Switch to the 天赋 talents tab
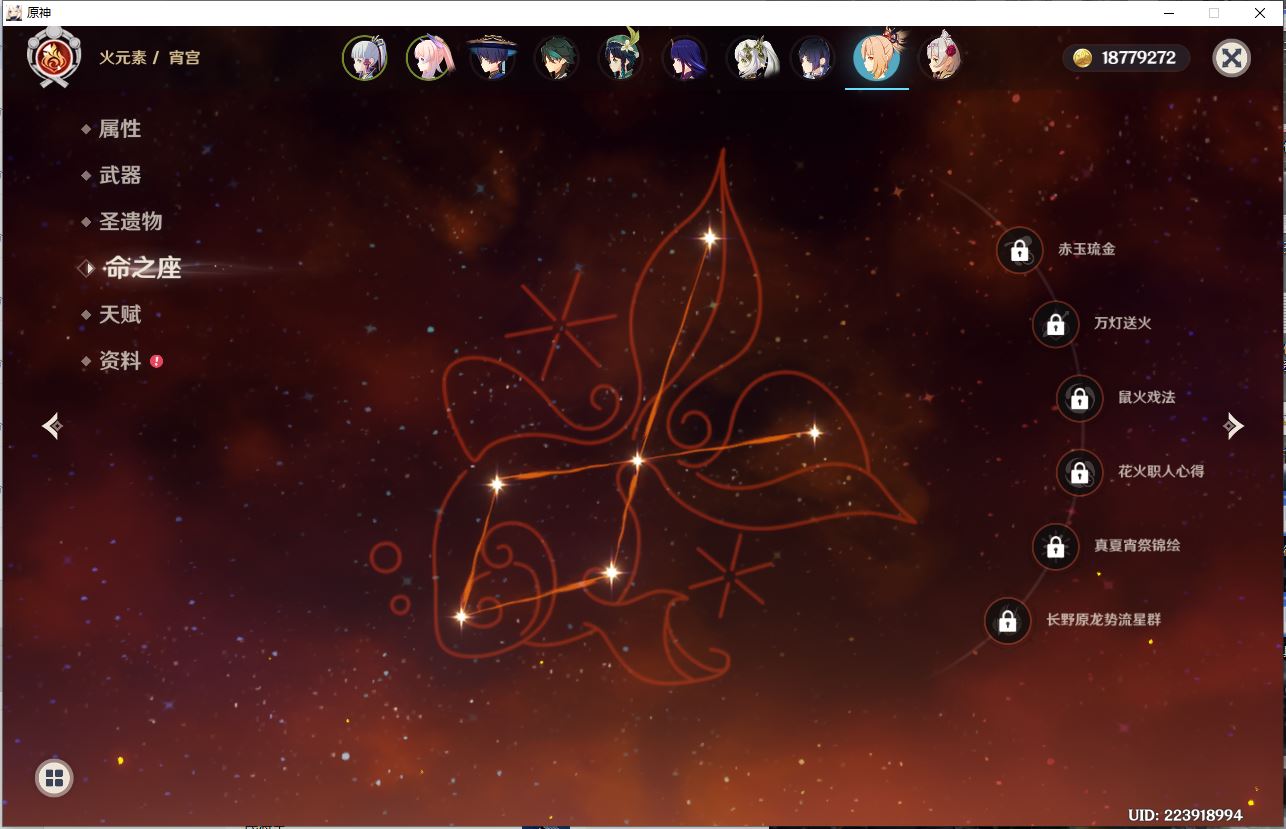 120,314
